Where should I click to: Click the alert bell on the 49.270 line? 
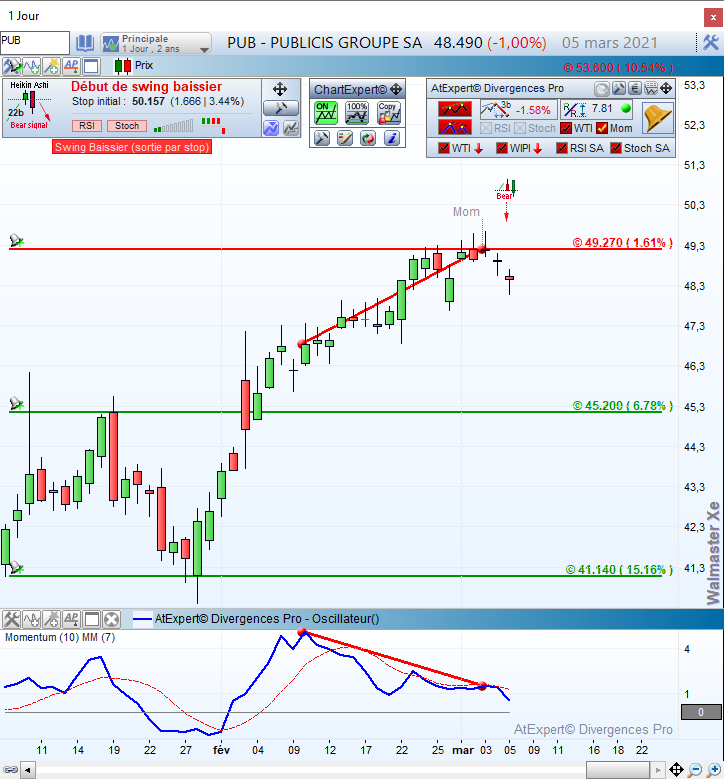click(x=16, y=241)
